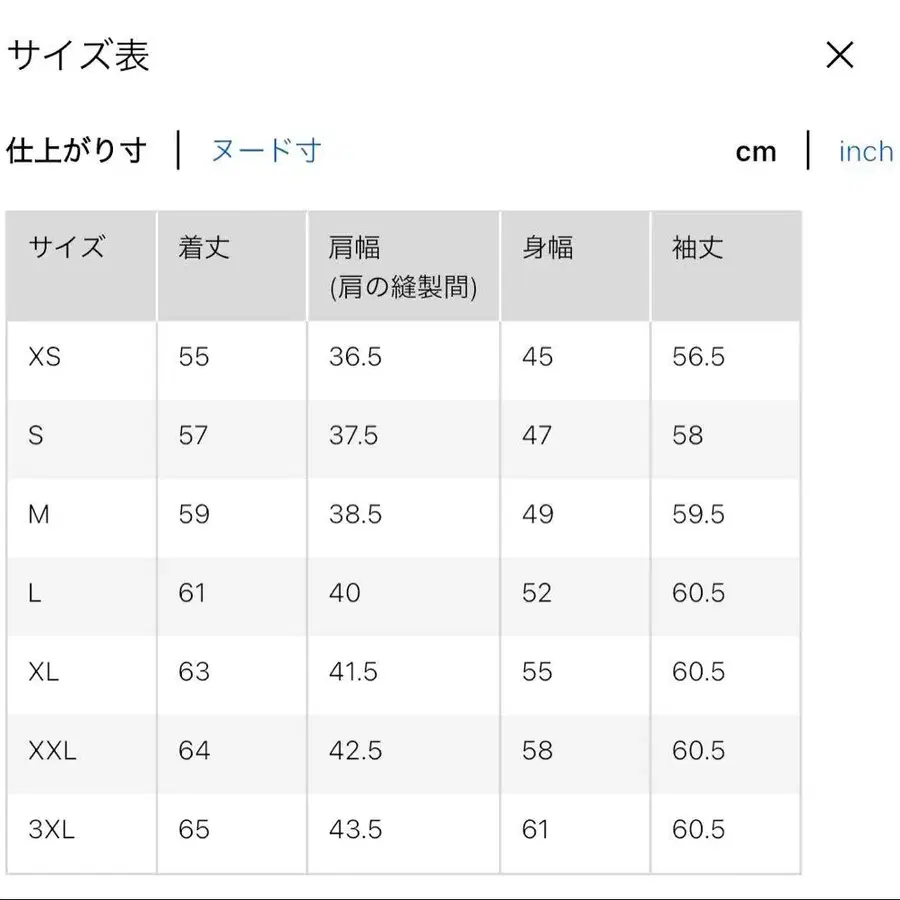
Task: Select cm as the unit
Action: point(757,151)
